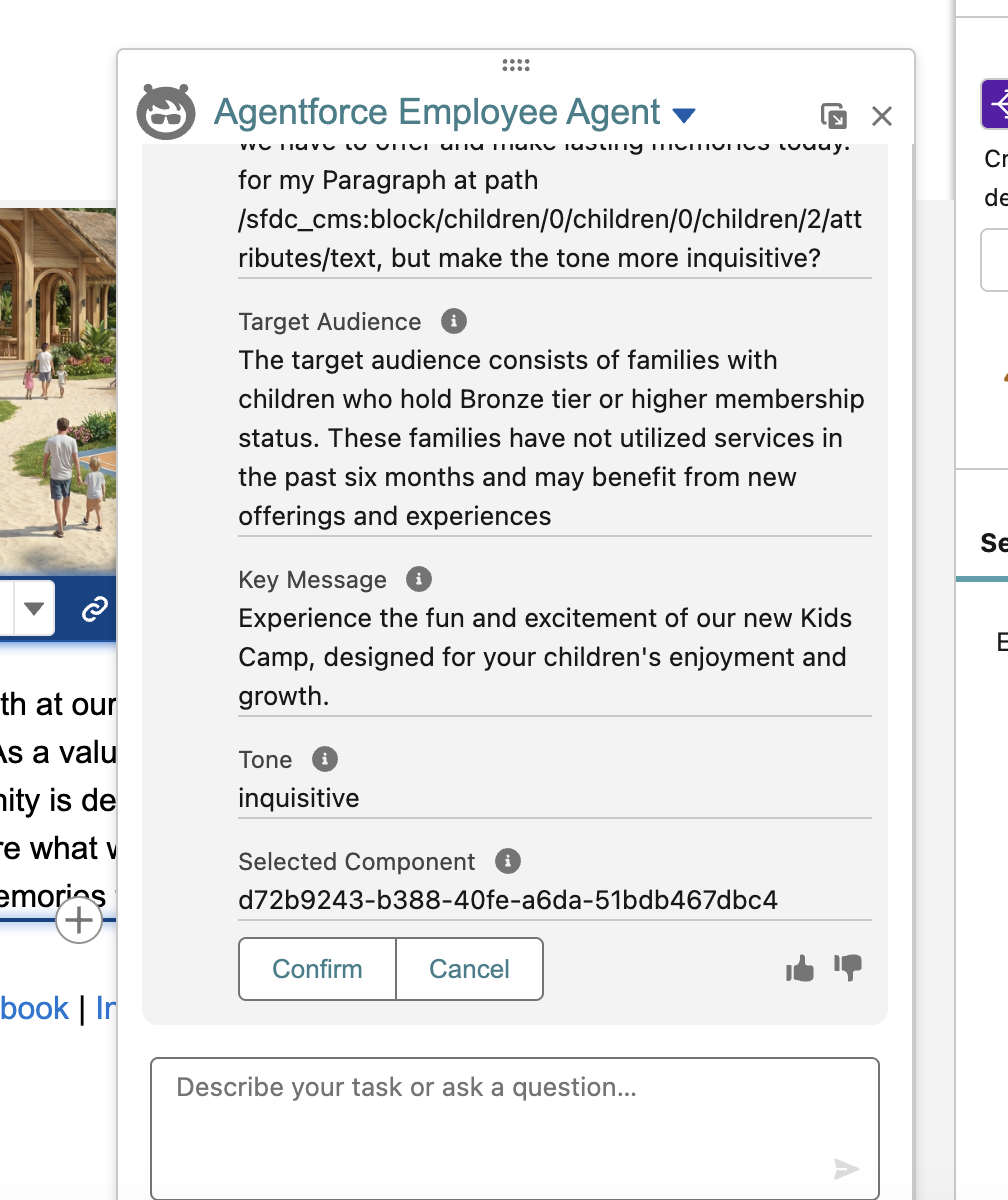Screen dimensions: 1008x1200
Task: Click the Target Audience description text
Action: [551, 438]
